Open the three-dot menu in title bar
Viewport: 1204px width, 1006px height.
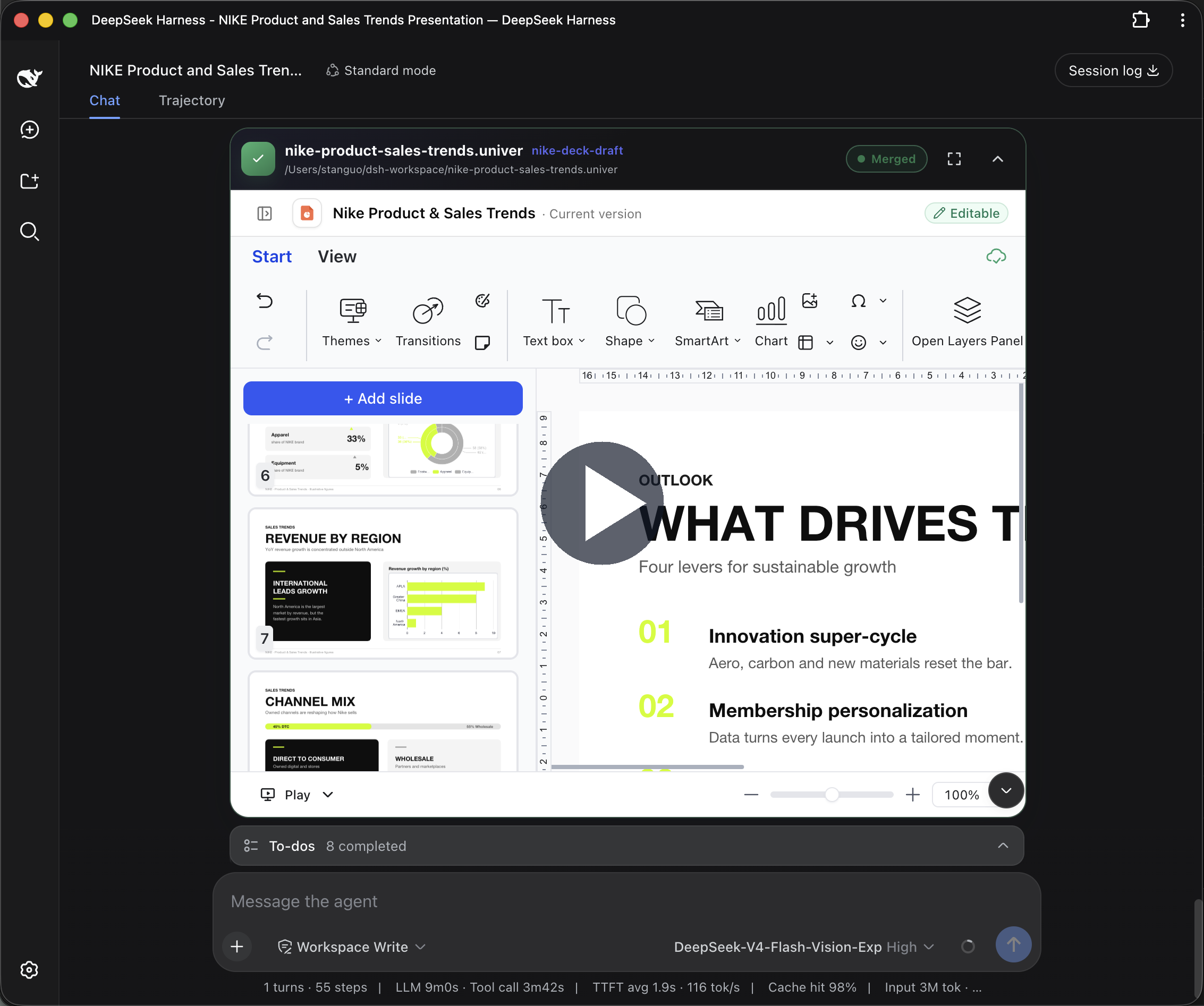tap(1182, 20)
